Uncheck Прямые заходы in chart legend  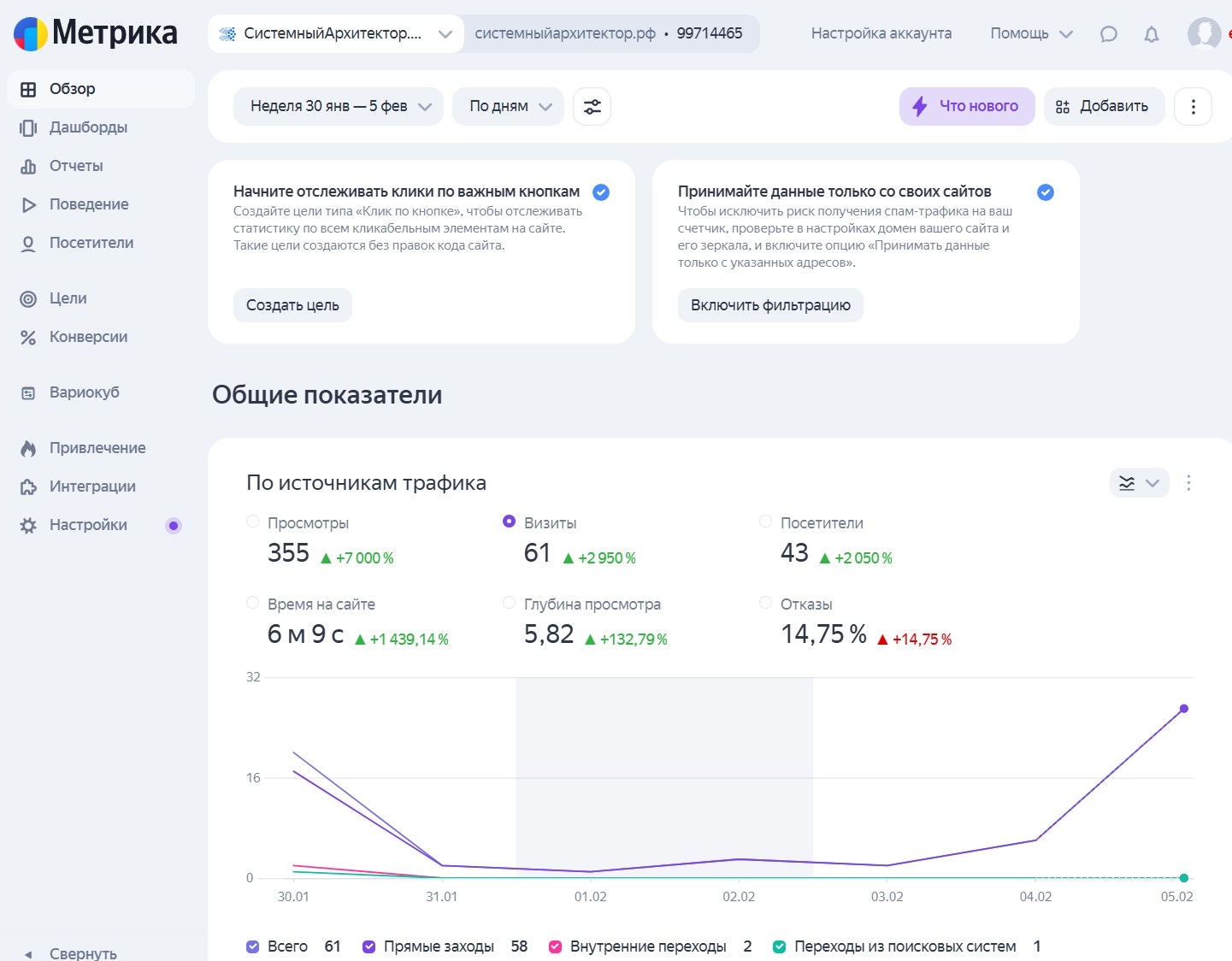369,946
